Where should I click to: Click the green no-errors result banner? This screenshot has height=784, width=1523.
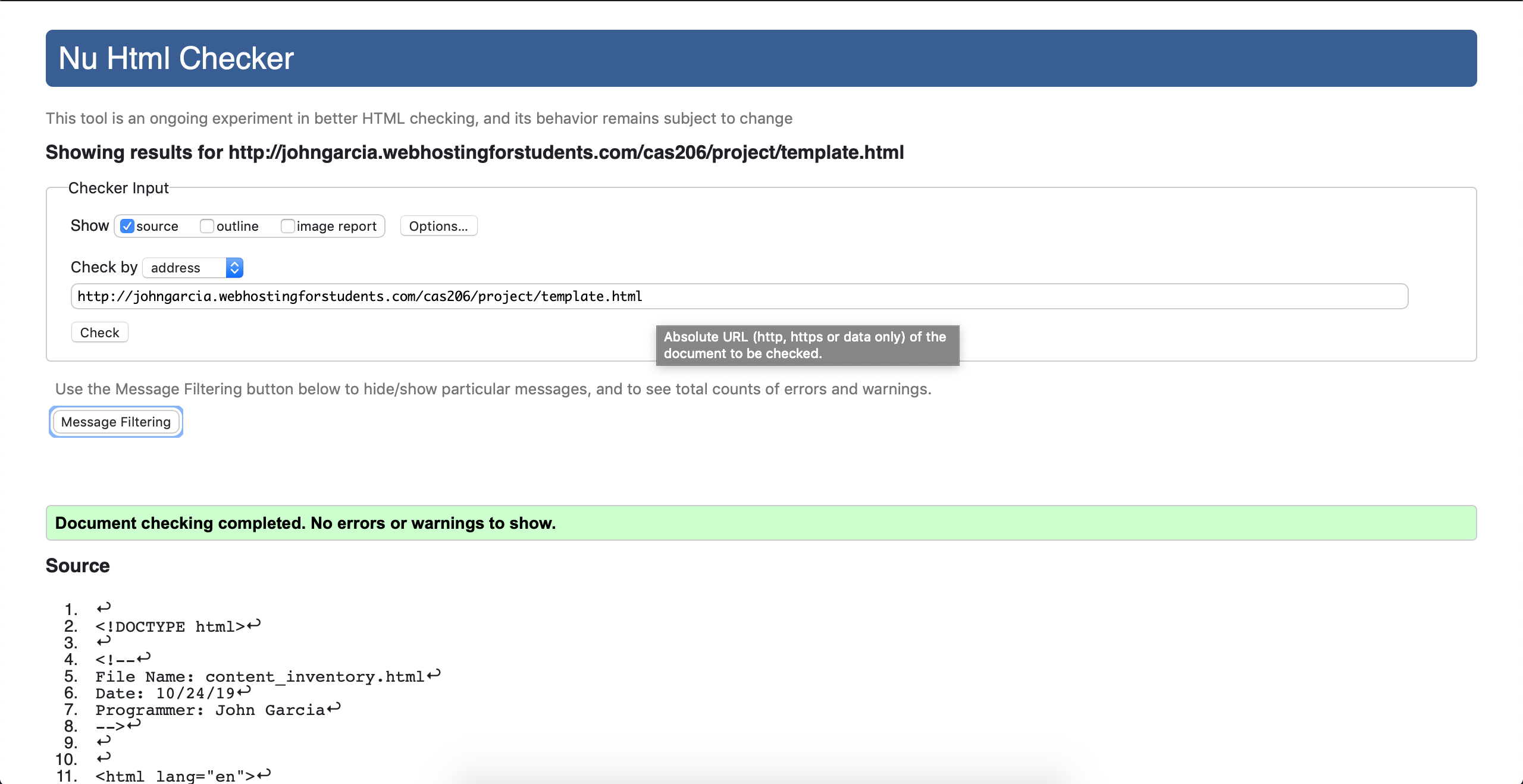pos(760,523)
